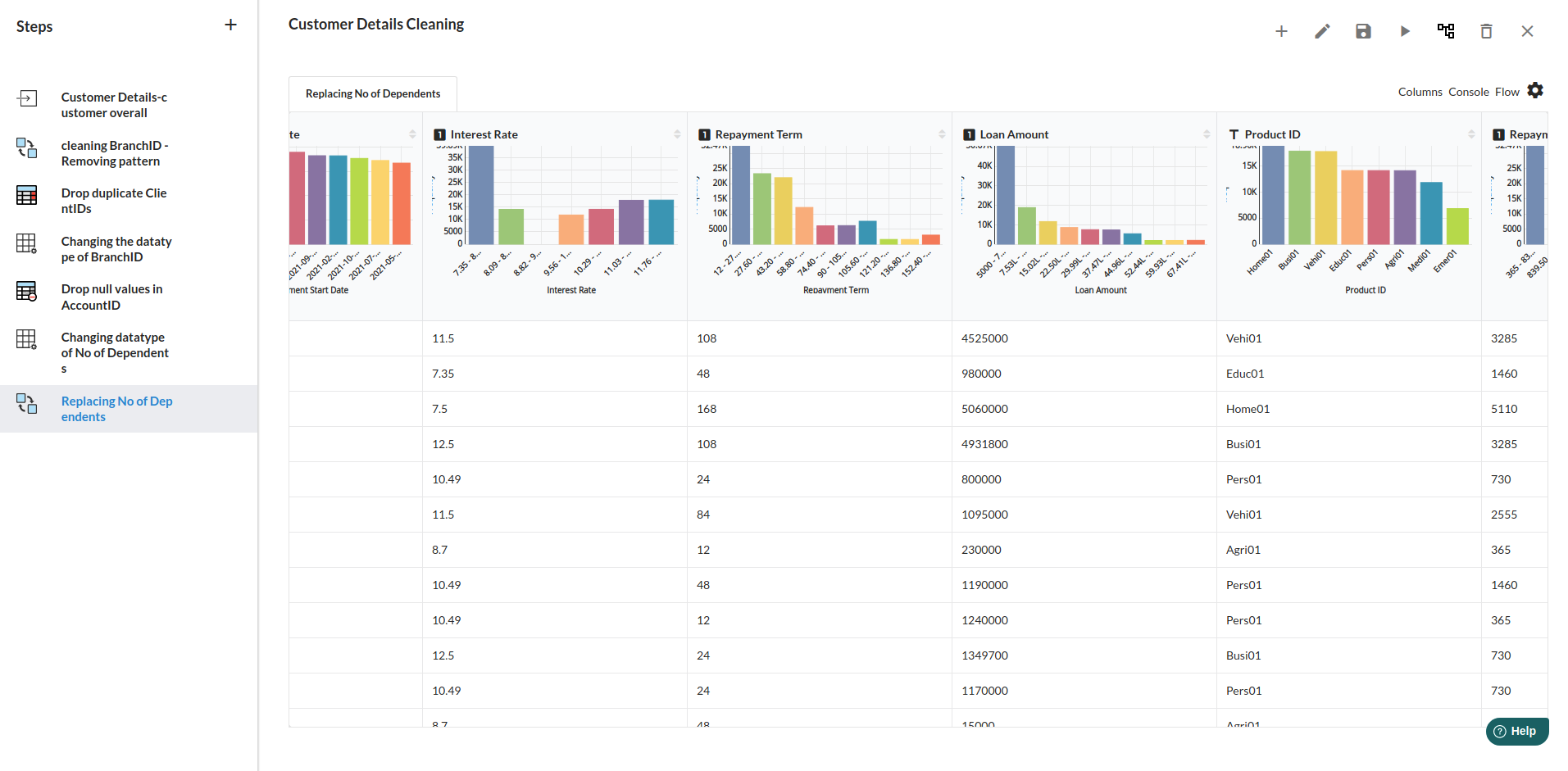Click the Product ID column header name
The height and width of the screenshot is (771, 1568).
tap(1272, 134)
